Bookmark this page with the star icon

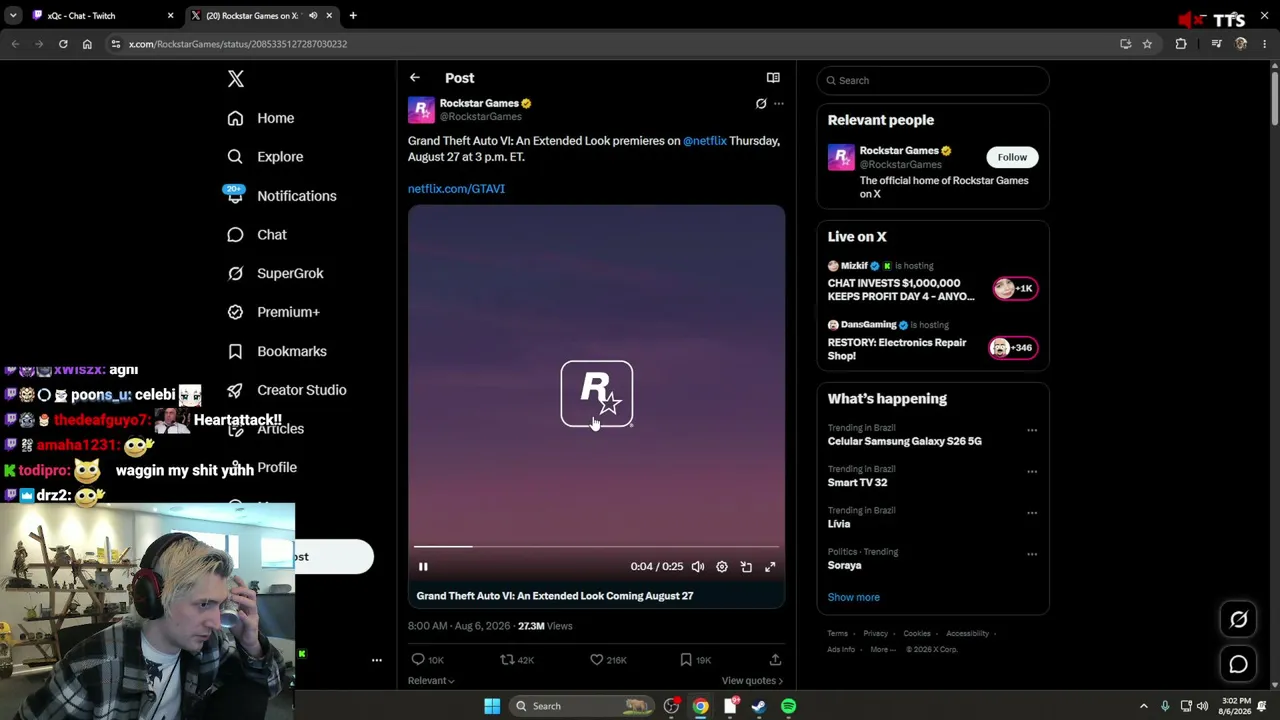tap(1147, 44)
